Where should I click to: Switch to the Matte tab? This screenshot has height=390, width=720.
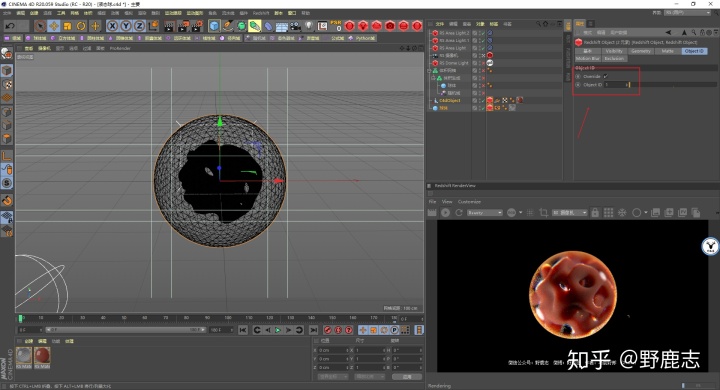[x=667, y=51]
